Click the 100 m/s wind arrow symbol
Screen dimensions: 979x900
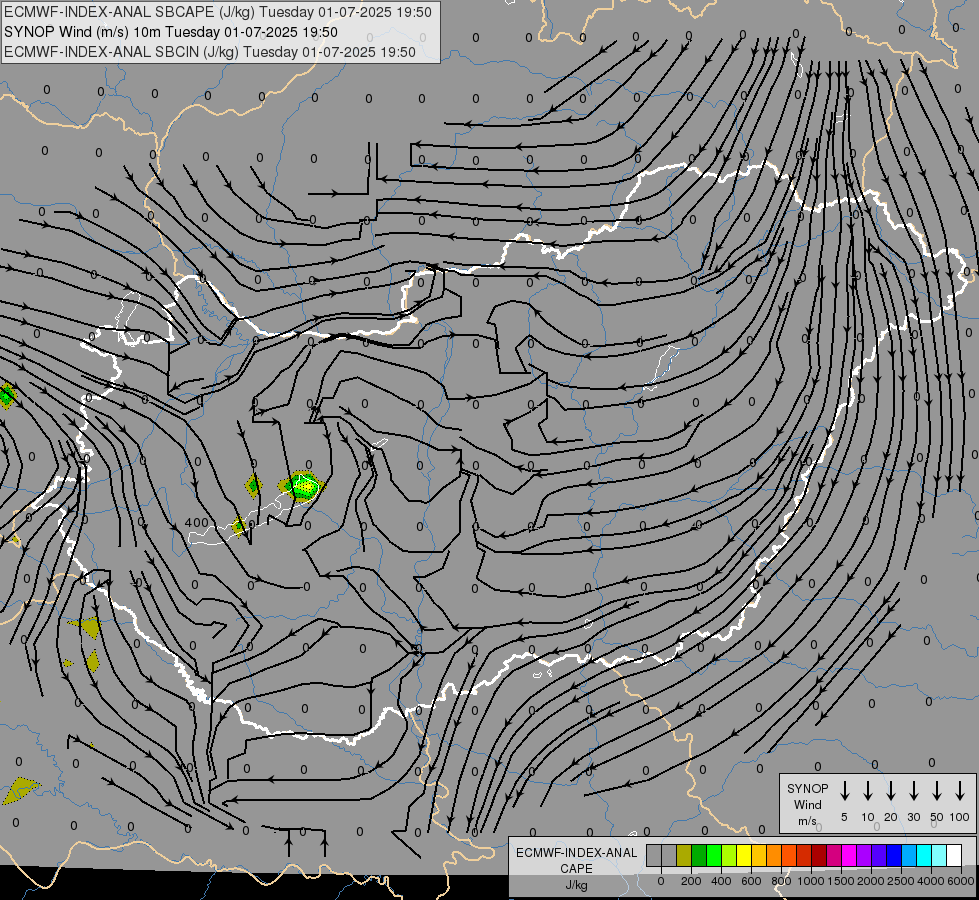tap(960, 791)
